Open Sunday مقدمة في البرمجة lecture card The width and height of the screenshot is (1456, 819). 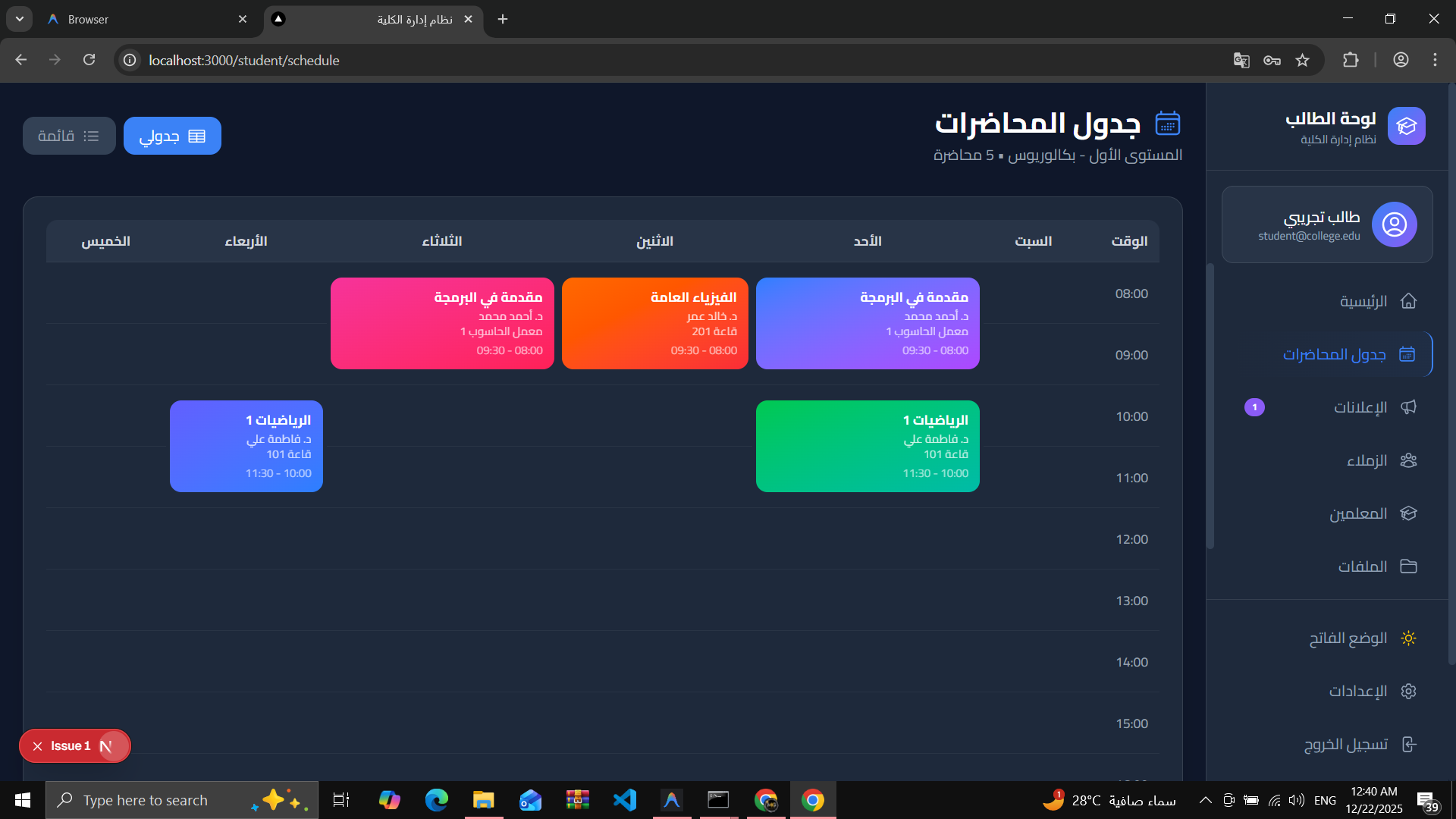click(867, 323)
